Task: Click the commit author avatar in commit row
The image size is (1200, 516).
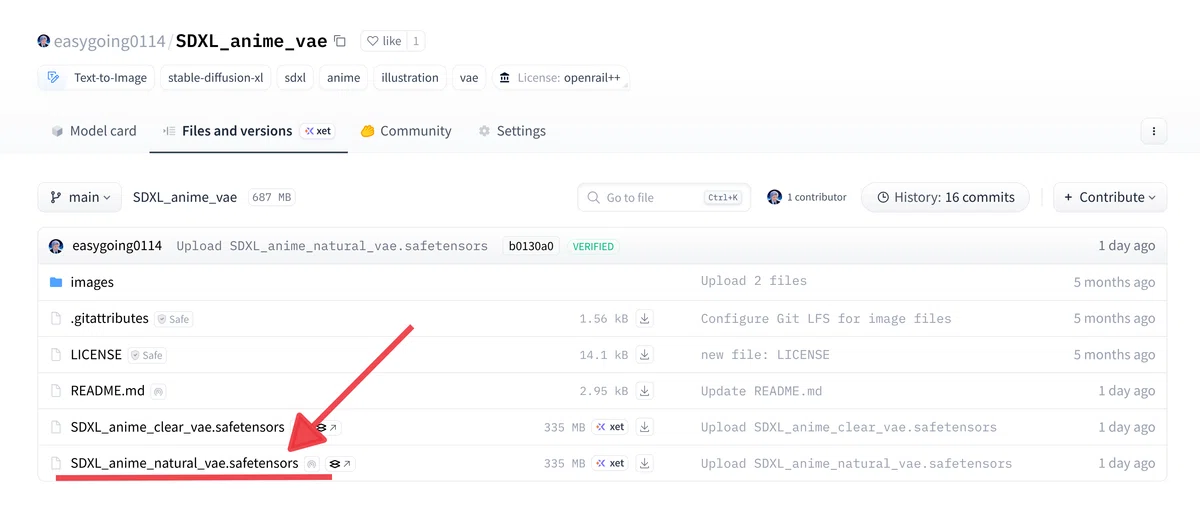Action: (56, 245)
